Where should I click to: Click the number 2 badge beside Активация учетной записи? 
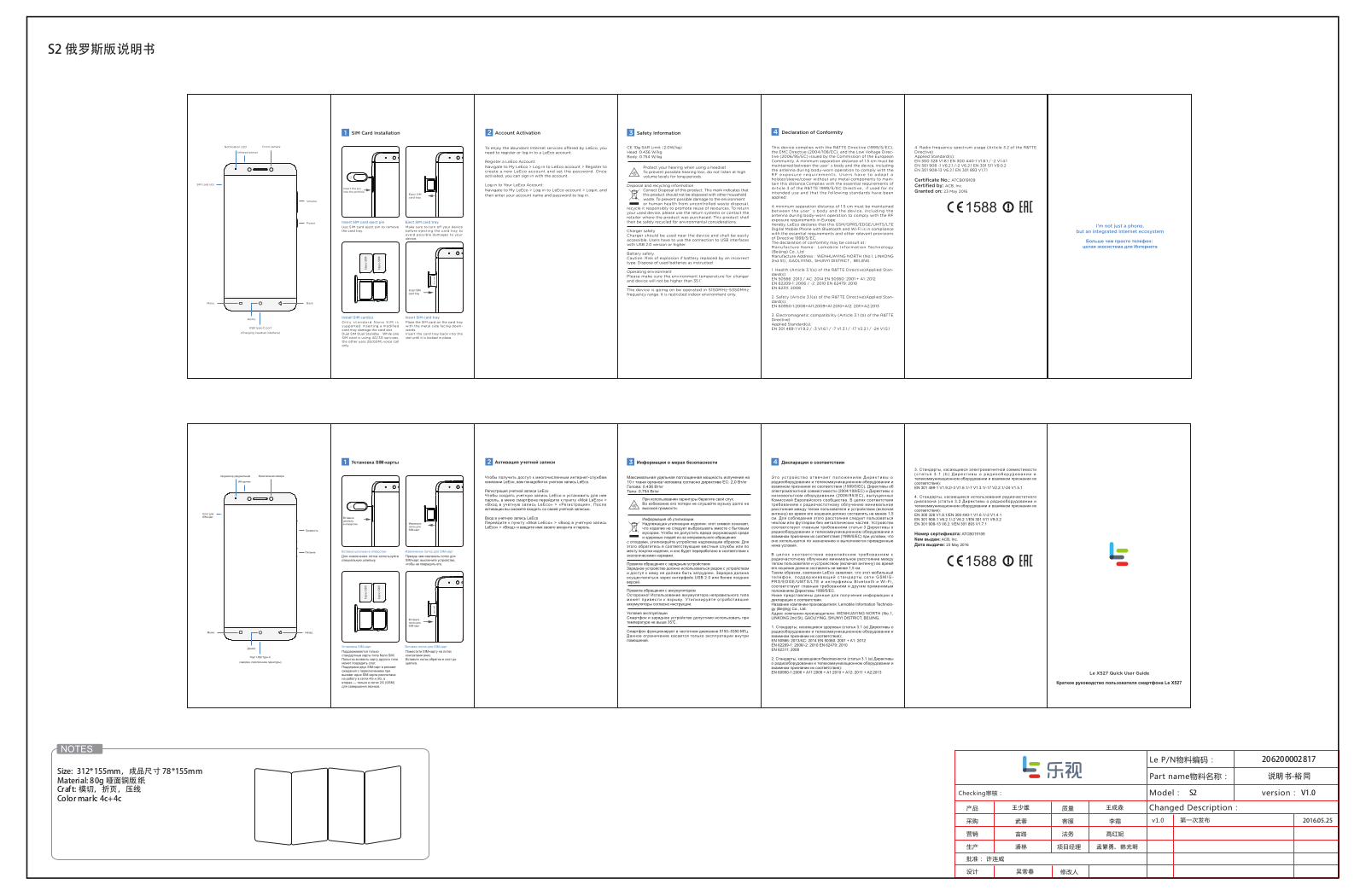(489, 463)
